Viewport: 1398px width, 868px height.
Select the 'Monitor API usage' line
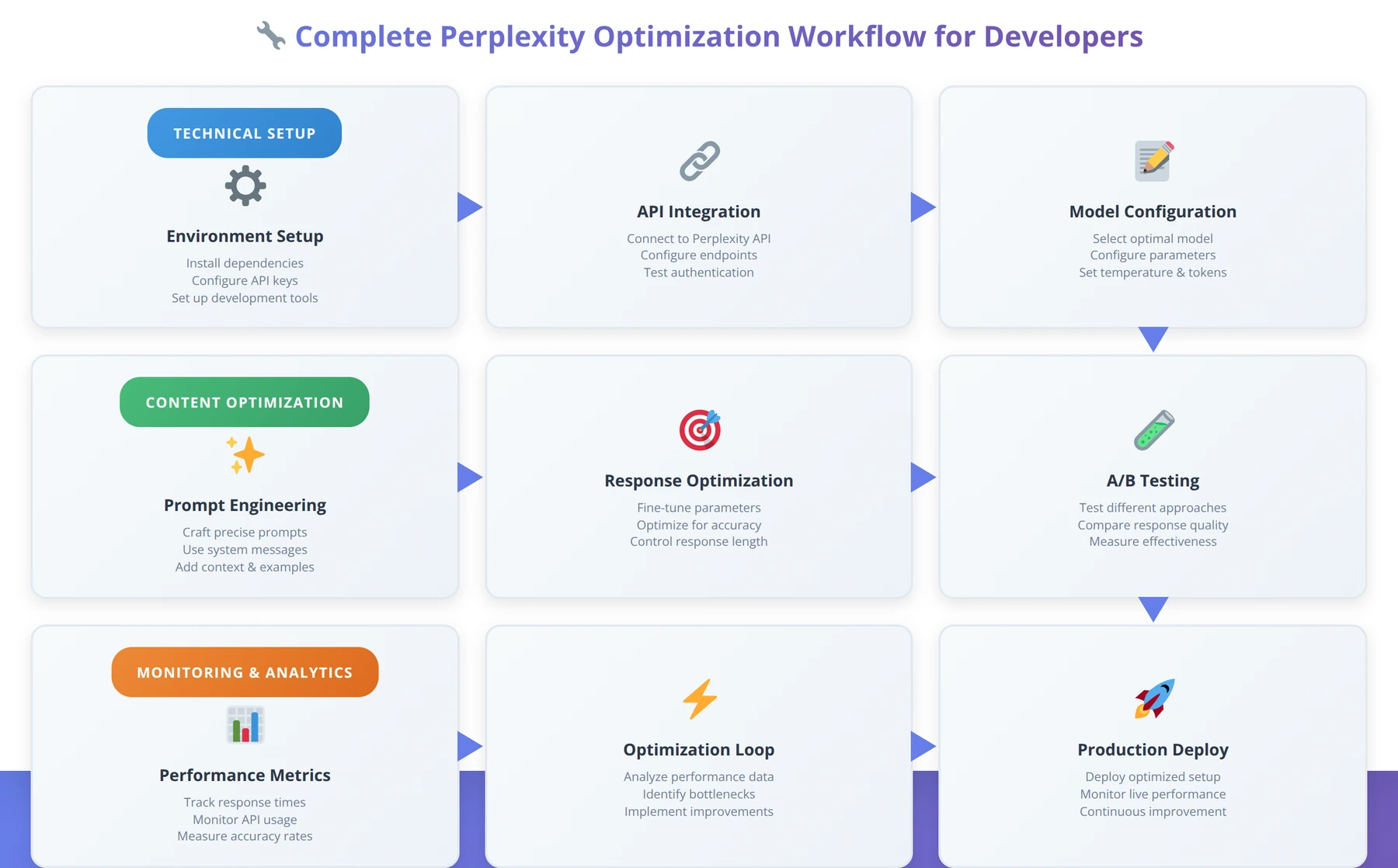click(x=245, y=819)
